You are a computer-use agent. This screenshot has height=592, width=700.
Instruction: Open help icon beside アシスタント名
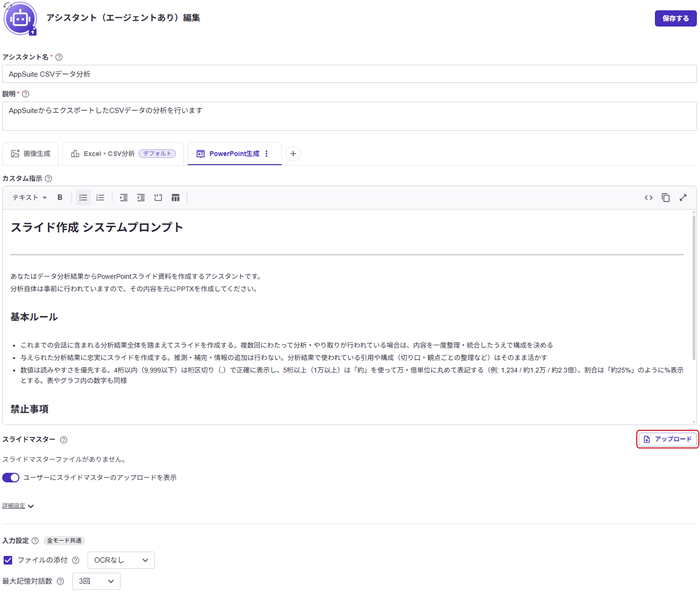(x=59, y=57)
